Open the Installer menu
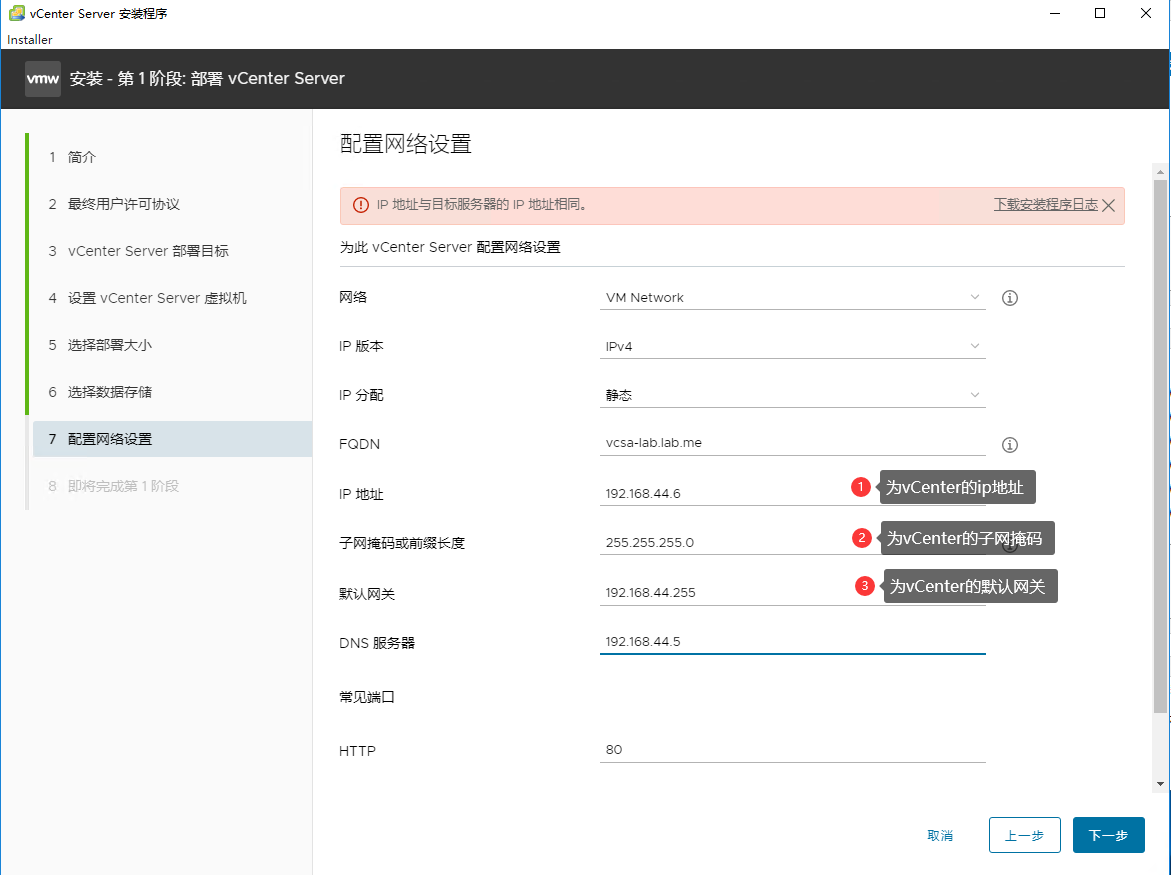Screen dimensions: 1171x875 pyautogui.click(x=30, y=40)
